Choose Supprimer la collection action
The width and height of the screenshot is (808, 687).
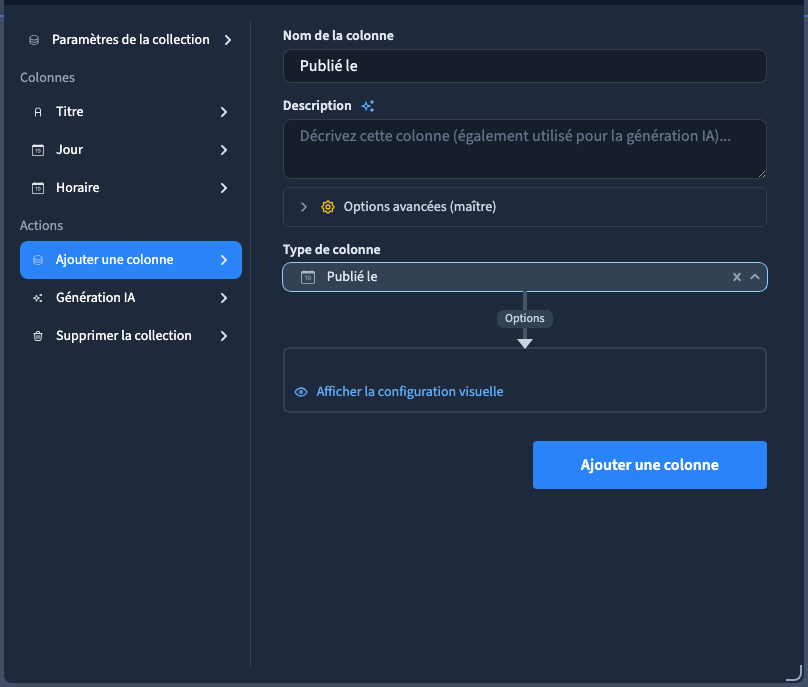(131, 336)
